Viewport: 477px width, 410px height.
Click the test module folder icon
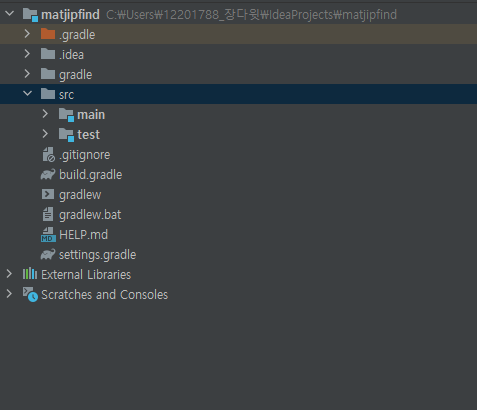66,135
